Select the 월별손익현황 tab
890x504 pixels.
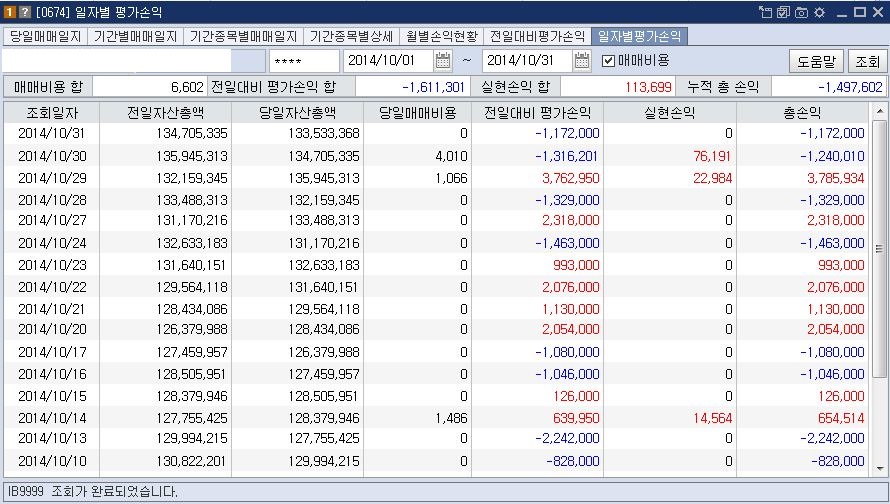442,37
